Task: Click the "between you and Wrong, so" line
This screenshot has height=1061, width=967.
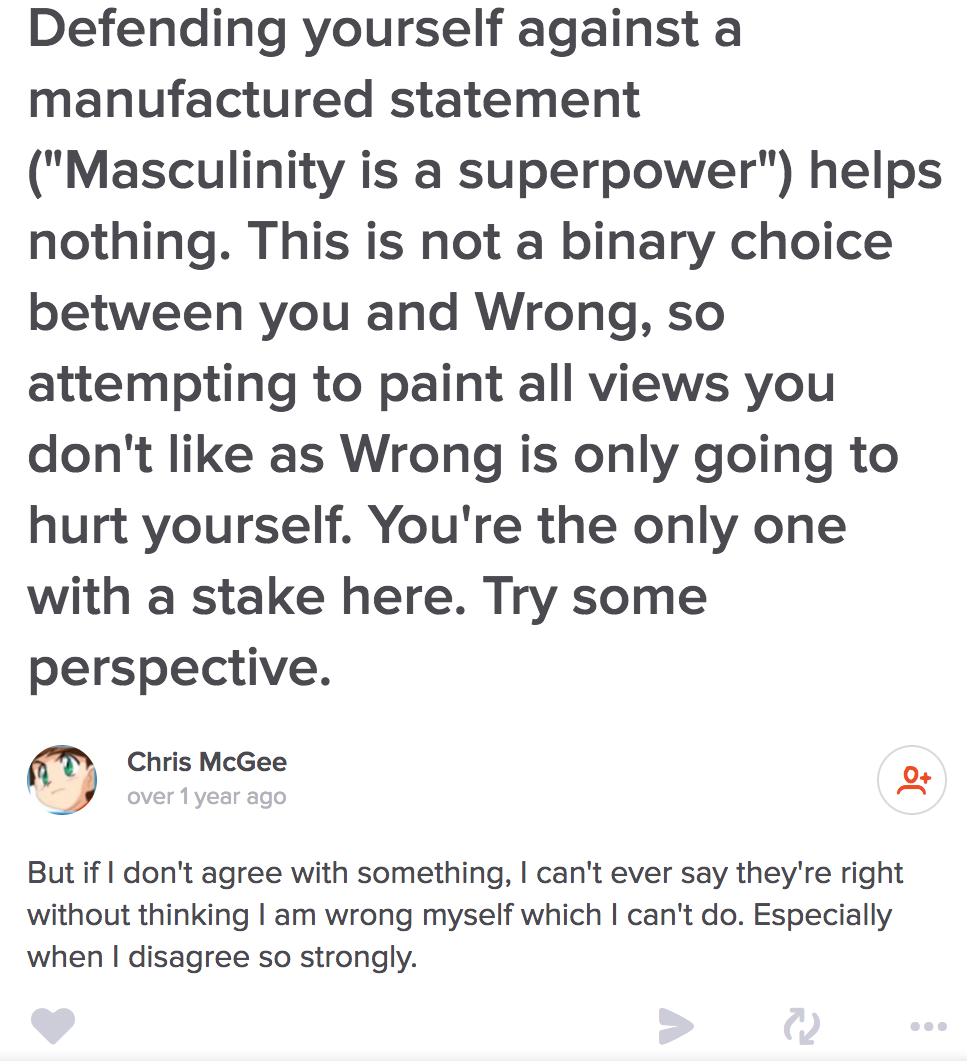Action: 376,313
